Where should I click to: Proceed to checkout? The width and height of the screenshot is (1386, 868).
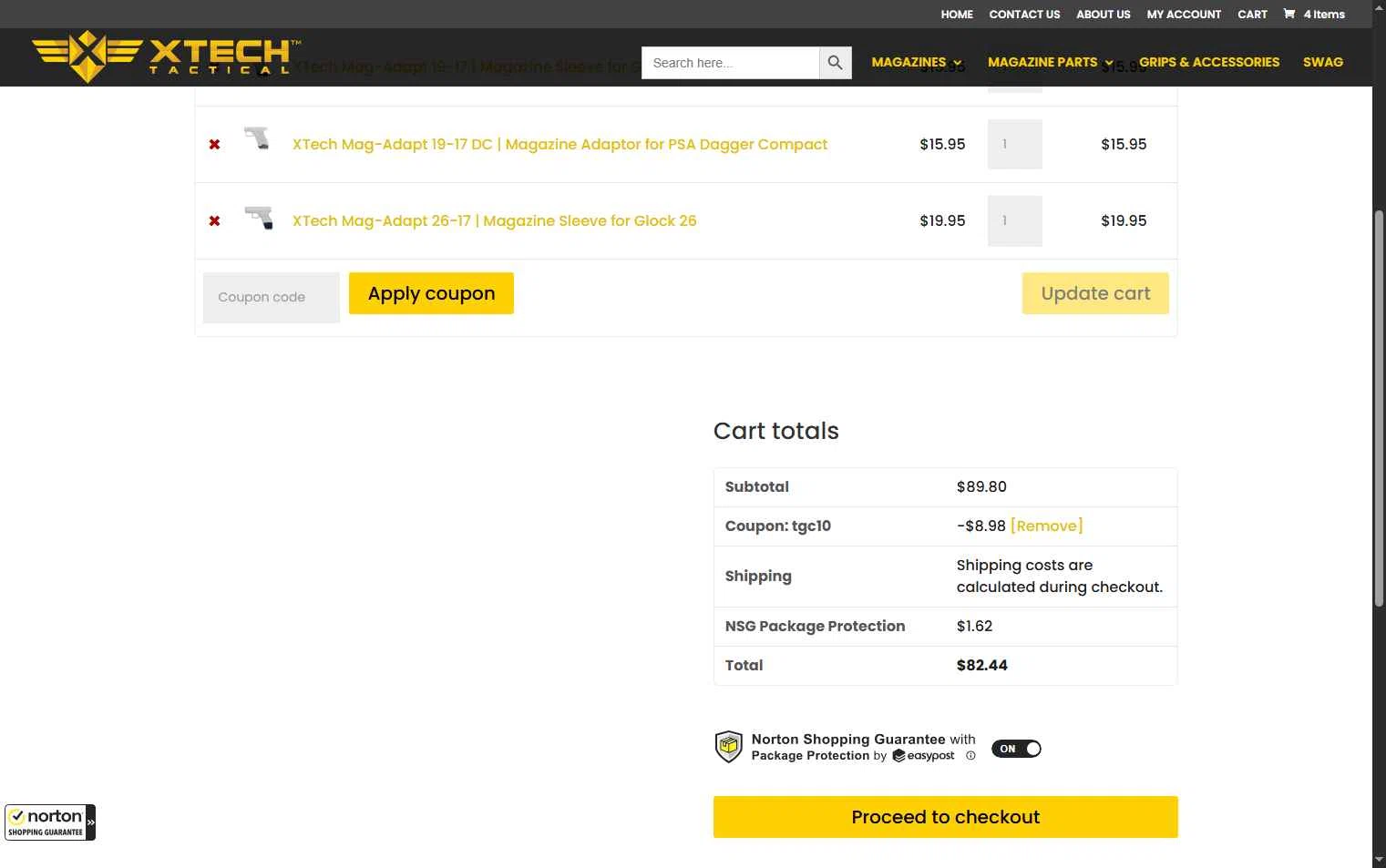[x=945, y=817]
